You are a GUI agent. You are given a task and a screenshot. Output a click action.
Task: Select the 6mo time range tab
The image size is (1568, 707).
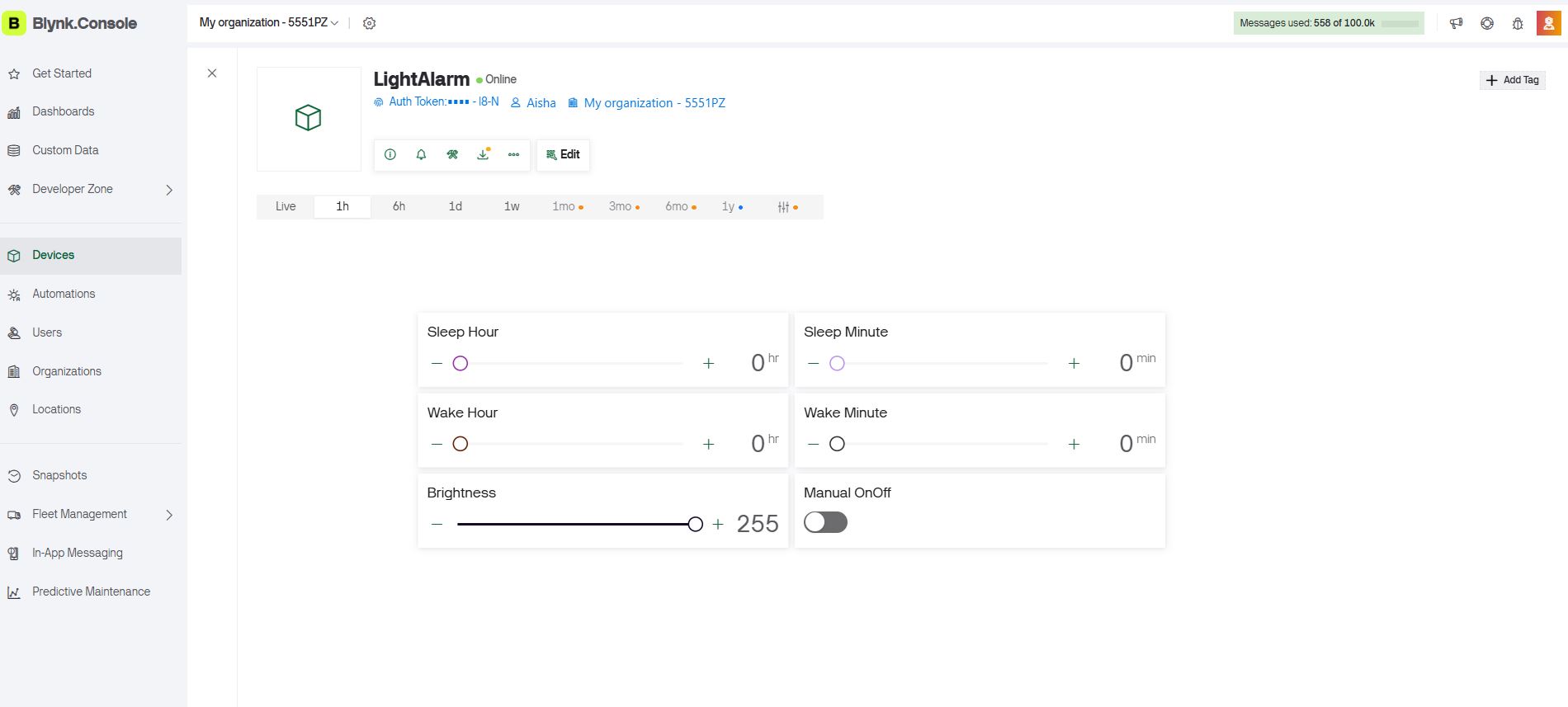[681, 206]
